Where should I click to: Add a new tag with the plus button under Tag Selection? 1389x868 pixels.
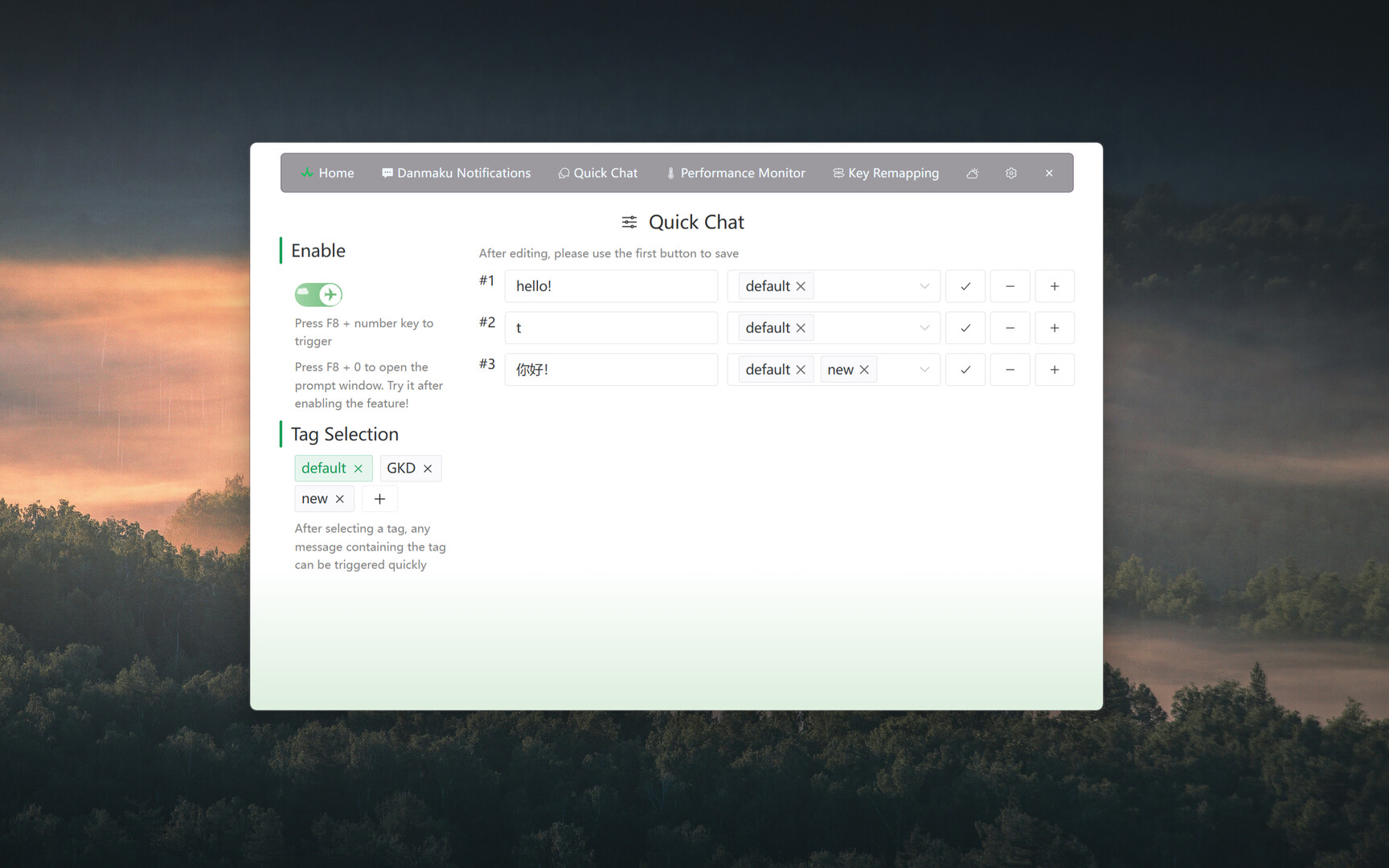[x=379, y=498]
